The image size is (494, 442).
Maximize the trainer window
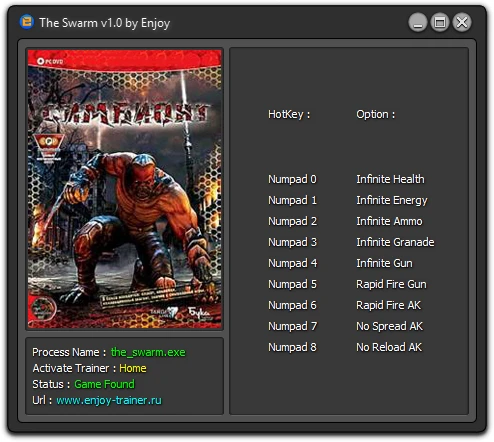click(440, 23)
